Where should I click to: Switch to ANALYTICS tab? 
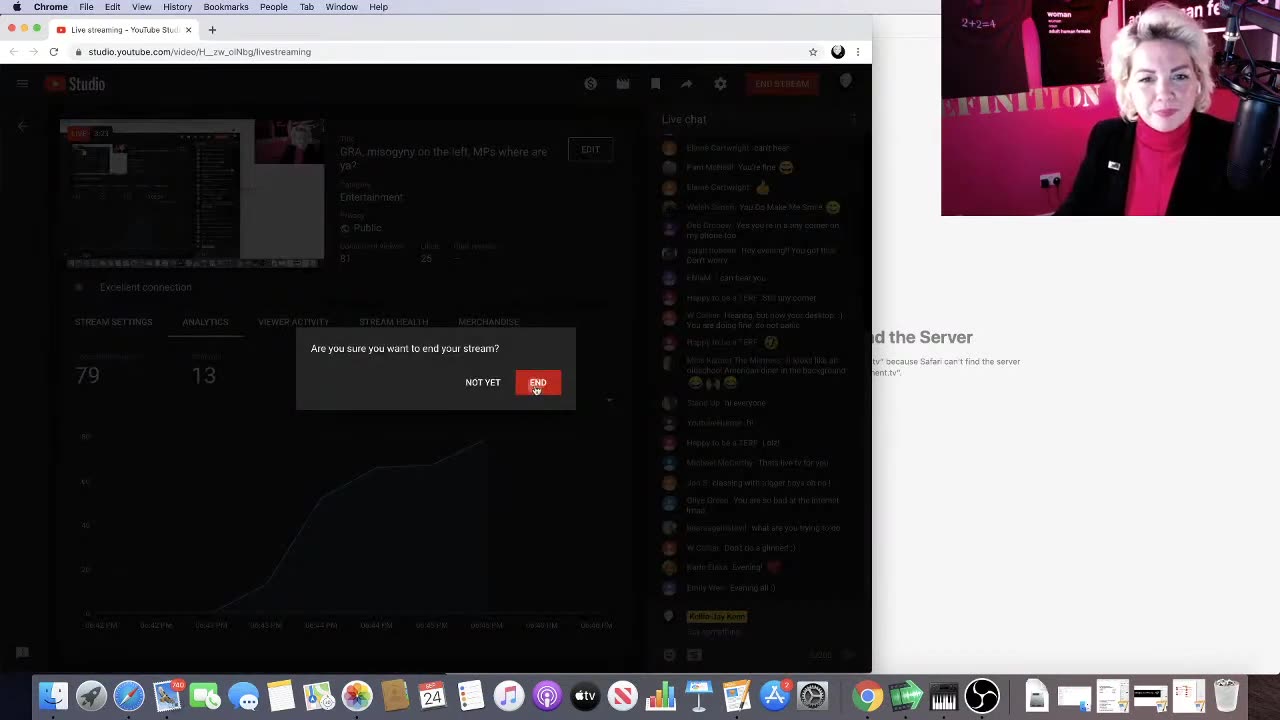coord(205,322)
